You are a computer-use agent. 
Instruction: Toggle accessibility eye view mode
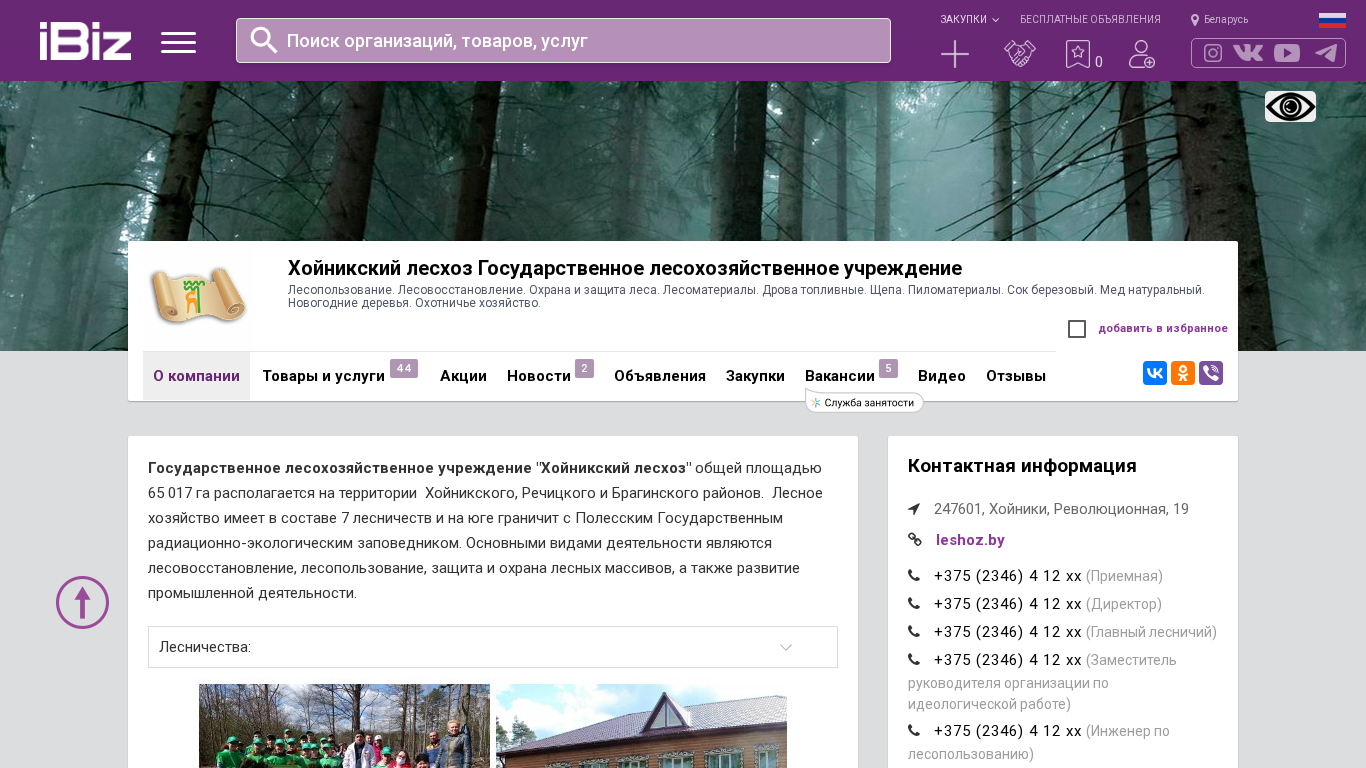point(1290,106)
